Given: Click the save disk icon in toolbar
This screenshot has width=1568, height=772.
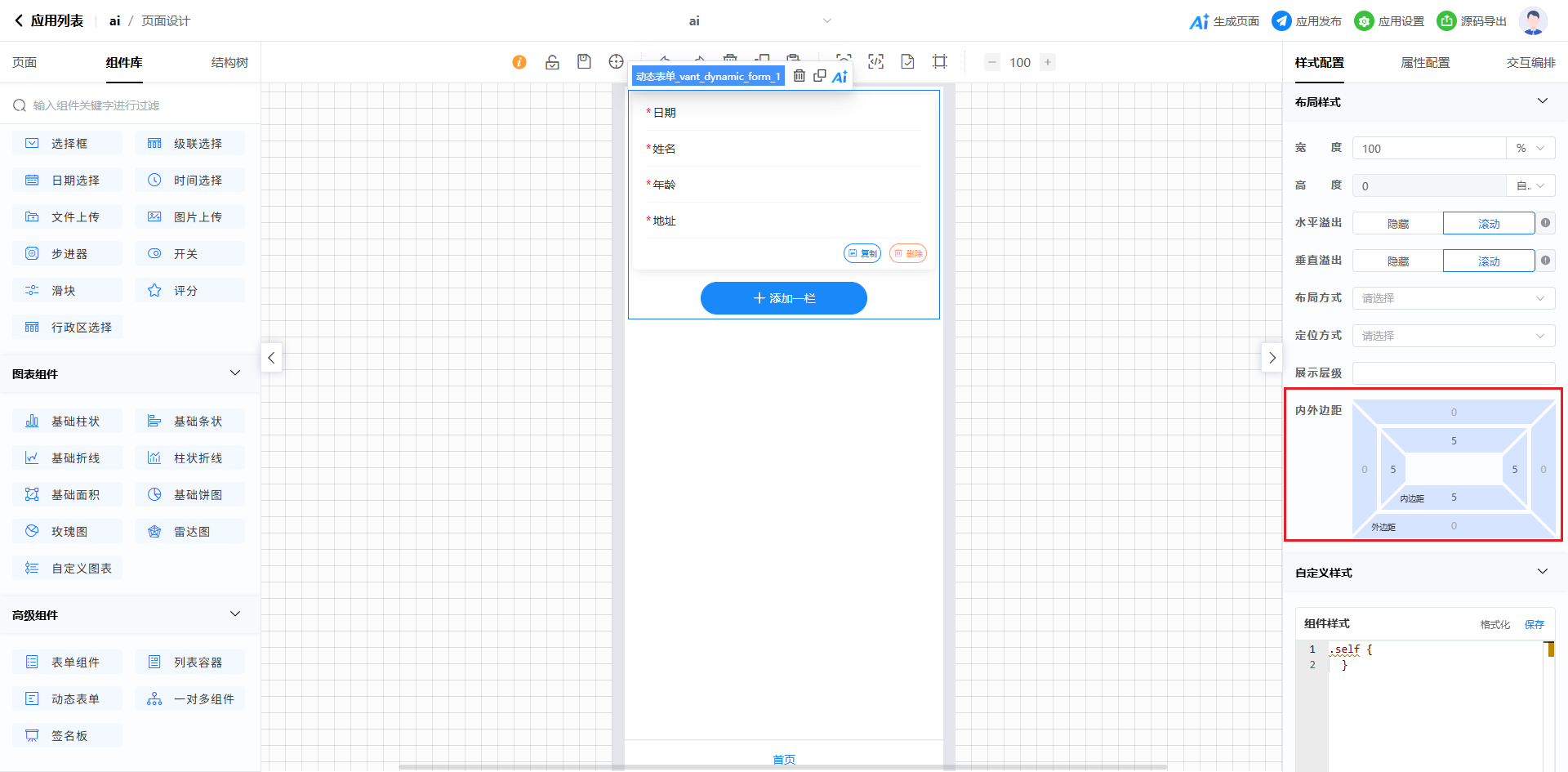Looking at the screenshot, I should pyautogui.click(x=584, y=62).
